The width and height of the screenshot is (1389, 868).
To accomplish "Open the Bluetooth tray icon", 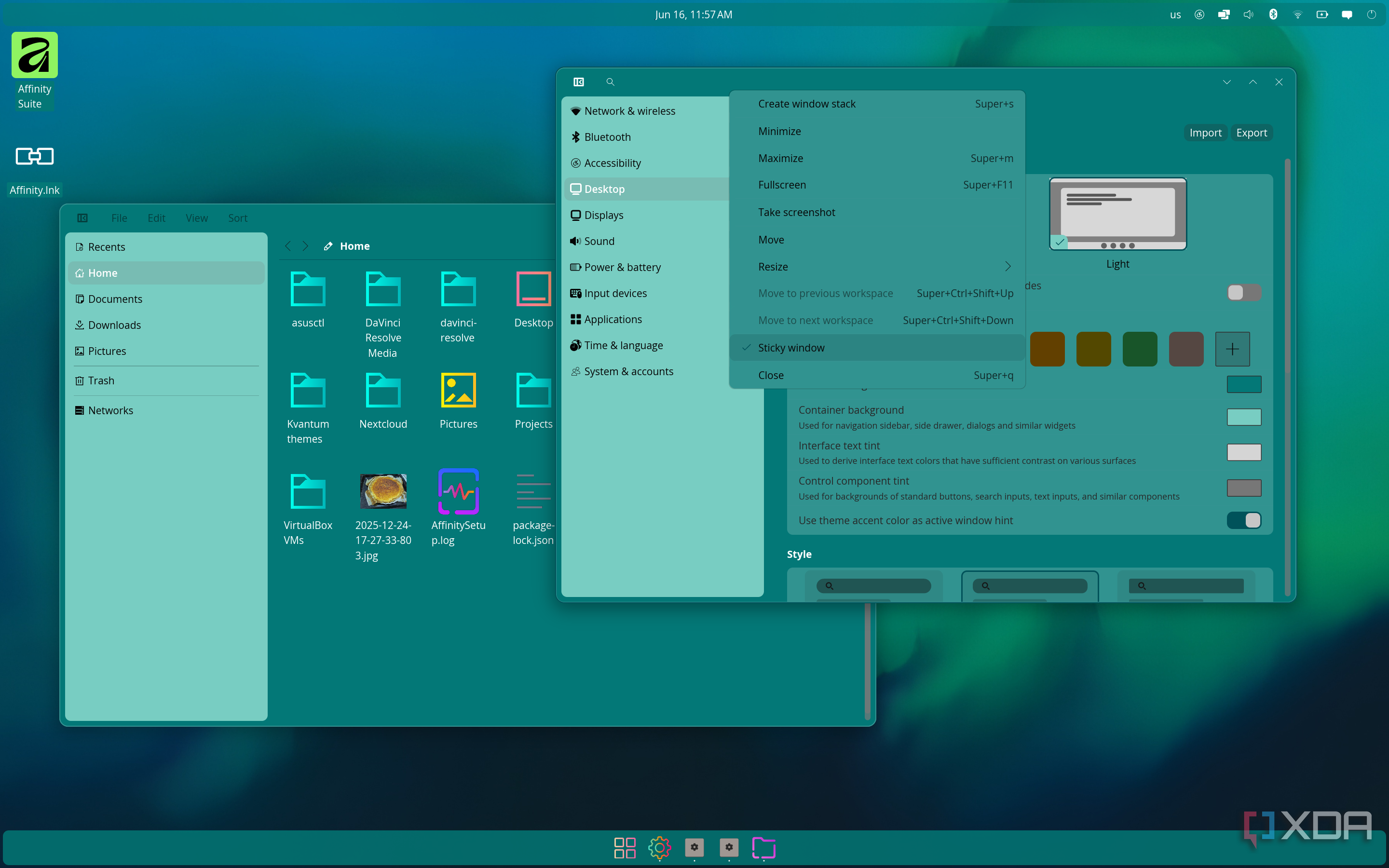I will tap(1273, 15).
